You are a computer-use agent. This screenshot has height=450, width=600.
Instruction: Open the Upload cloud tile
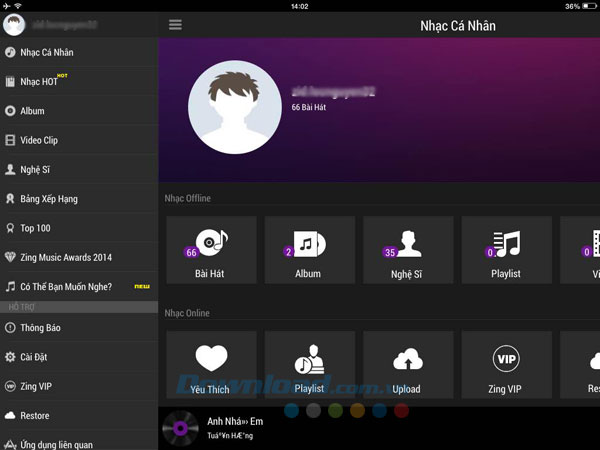tap(408, 365)
